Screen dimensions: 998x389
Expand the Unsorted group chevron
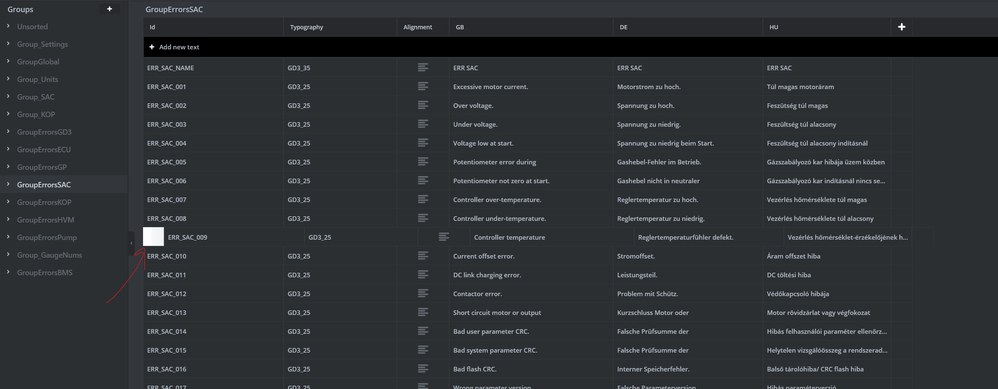8,27
